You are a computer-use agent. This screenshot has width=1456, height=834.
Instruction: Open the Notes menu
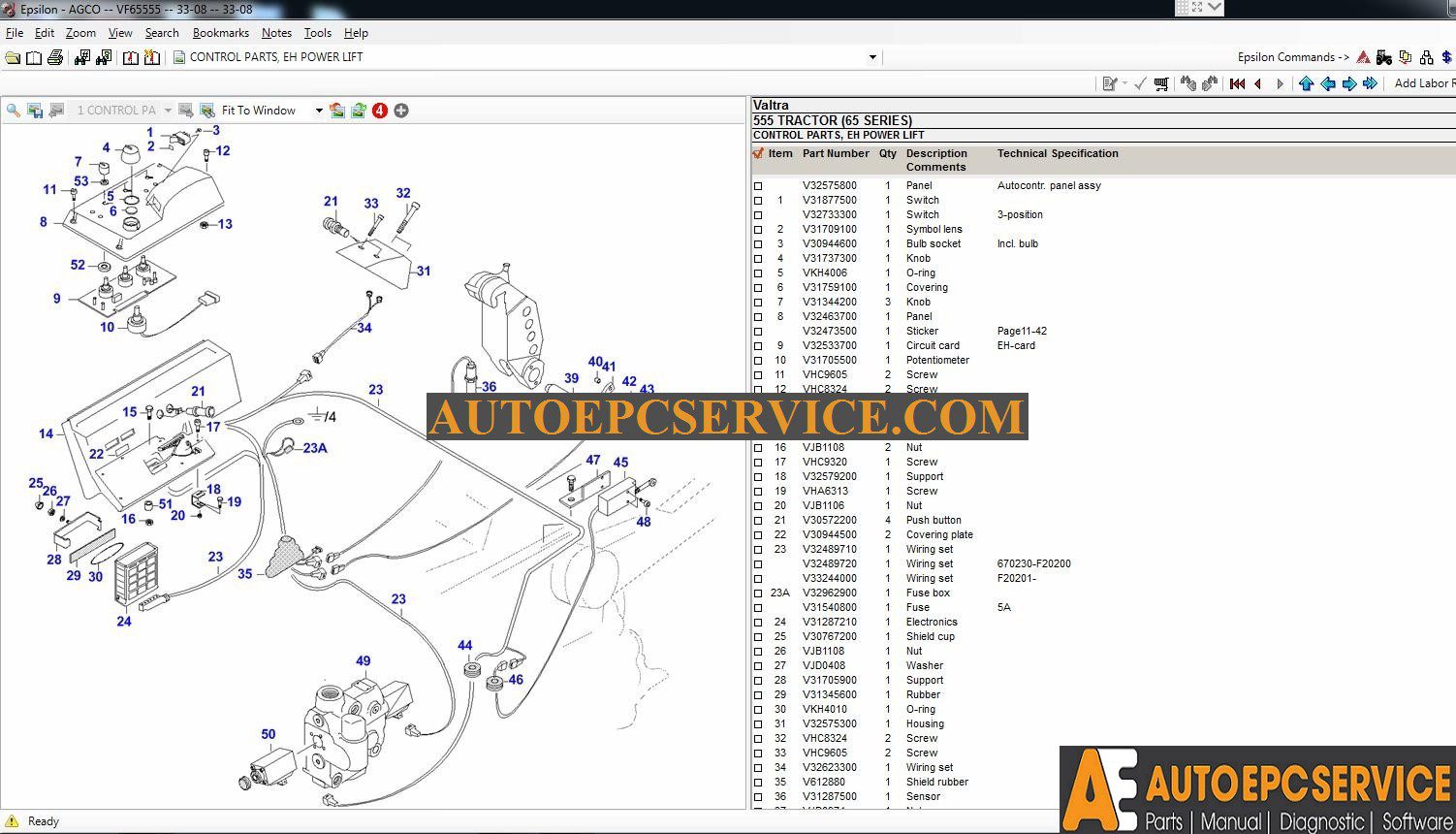(276, 33)
